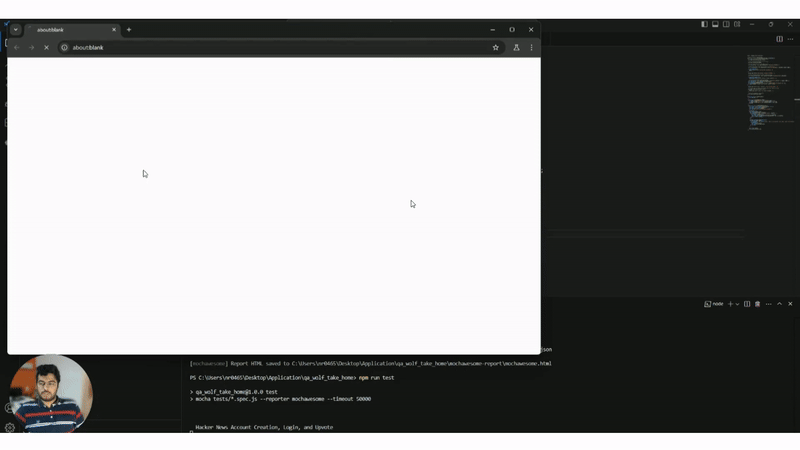Kill the terminal with trash icon

tap(758, 304)
